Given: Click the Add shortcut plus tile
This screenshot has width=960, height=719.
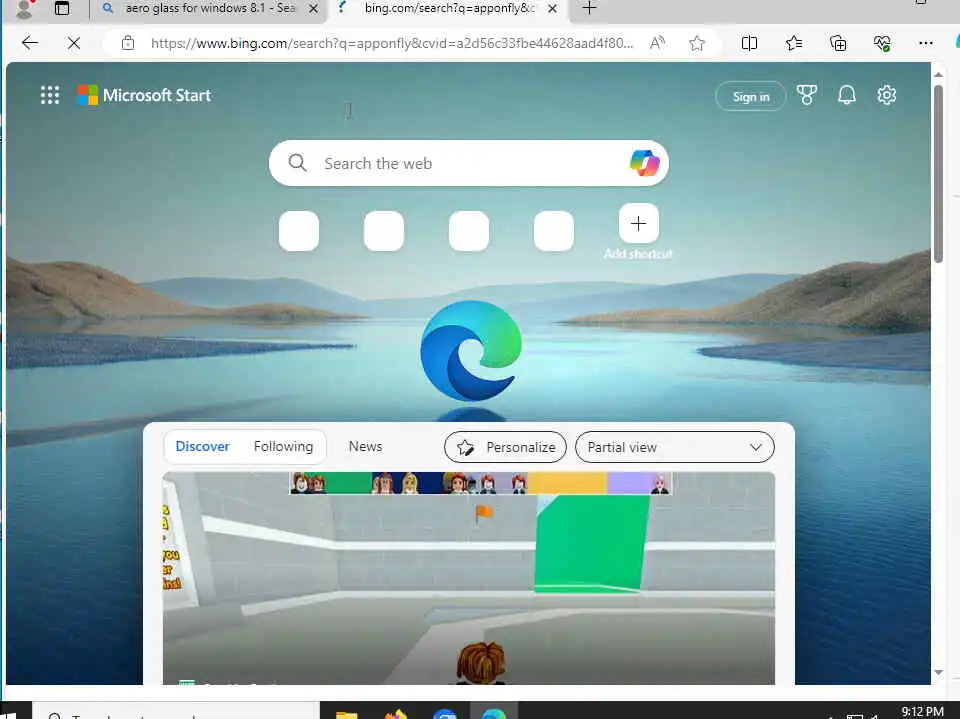Looking at the screenshot, I should point(638,224).
